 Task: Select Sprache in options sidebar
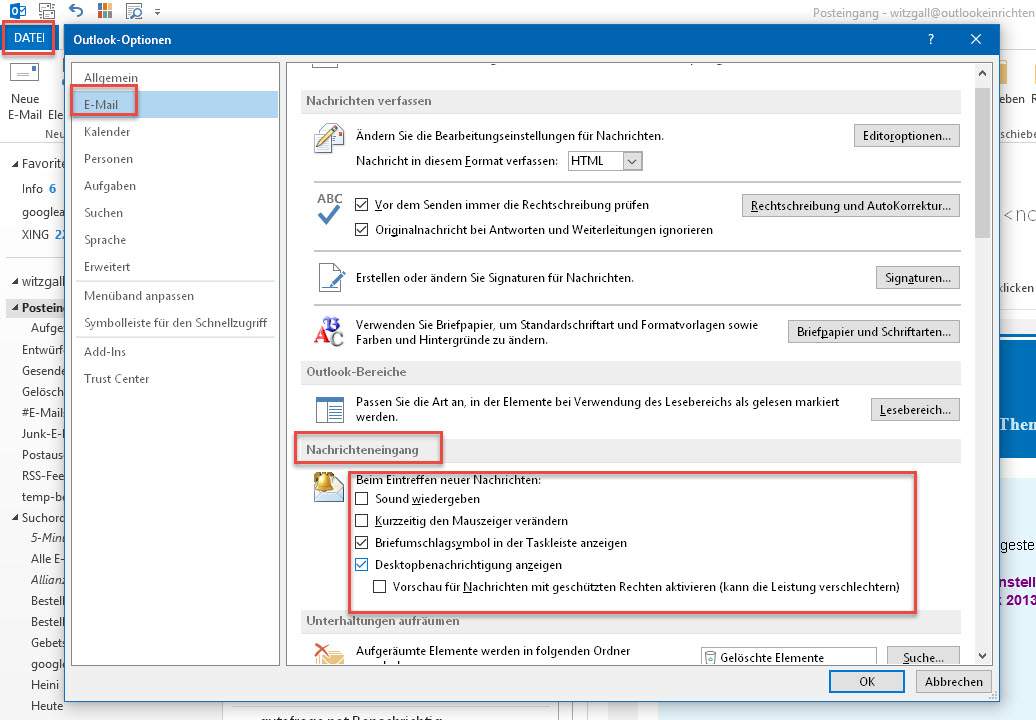[174, 240]
